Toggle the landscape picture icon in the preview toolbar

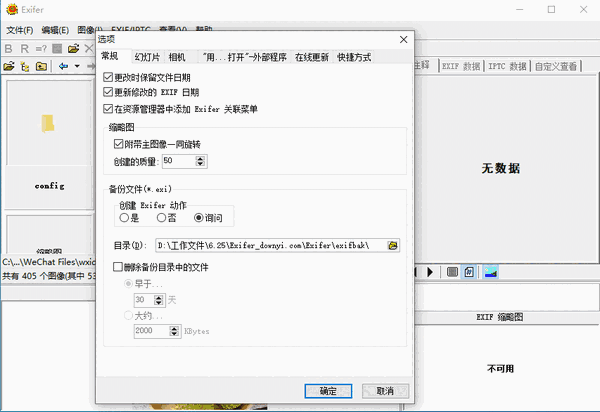(x=491, y=272)
